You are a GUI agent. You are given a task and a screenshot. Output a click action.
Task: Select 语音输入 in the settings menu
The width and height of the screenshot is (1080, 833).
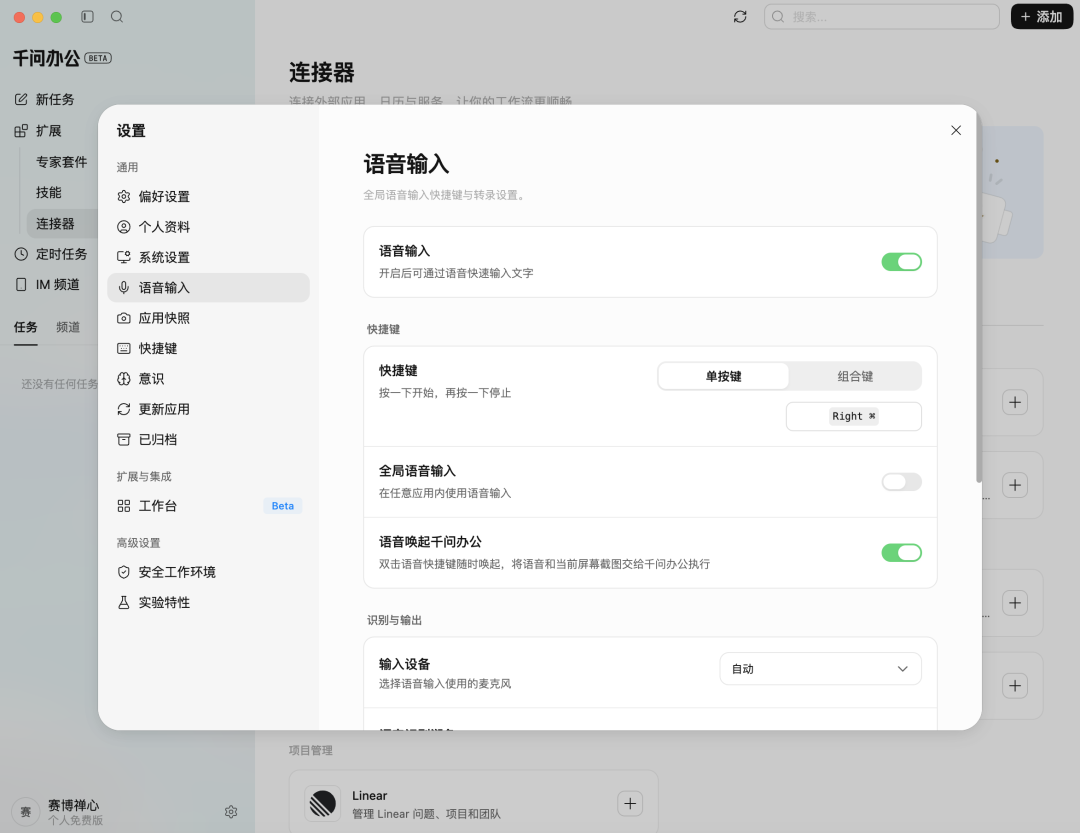click(x=208, y=287)
